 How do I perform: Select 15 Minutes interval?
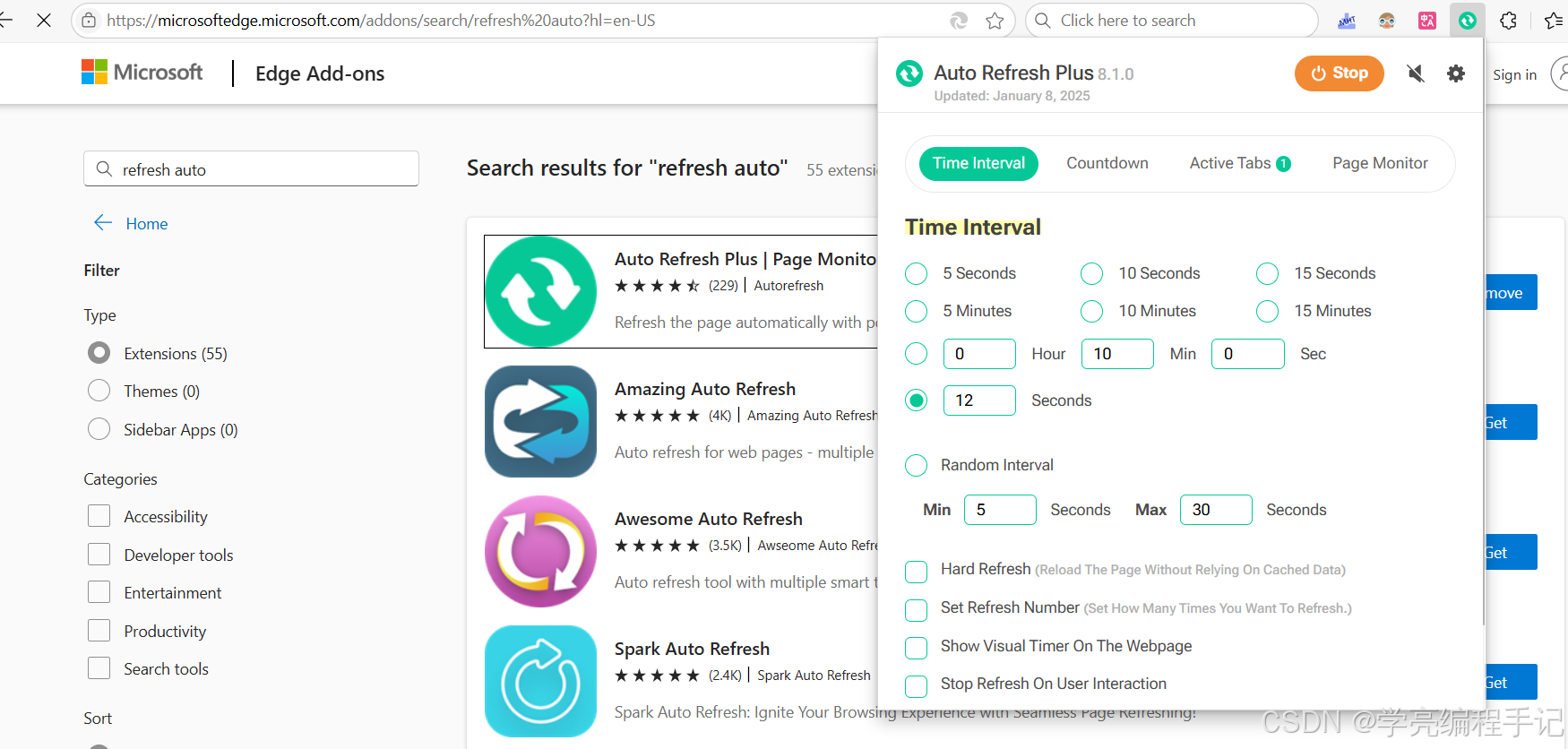coord(1267,311)
